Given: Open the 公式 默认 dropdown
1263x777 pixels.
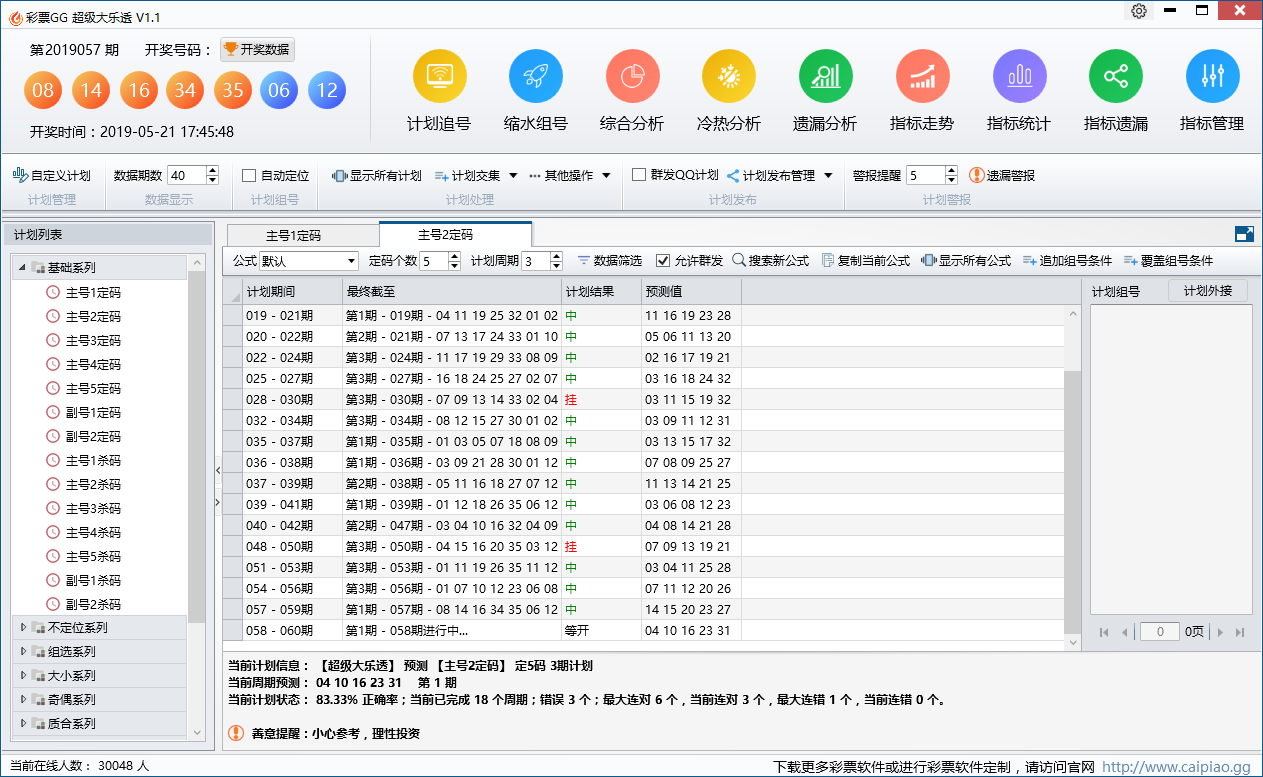Looking at the screenshot, I should (x=308, y=261).
